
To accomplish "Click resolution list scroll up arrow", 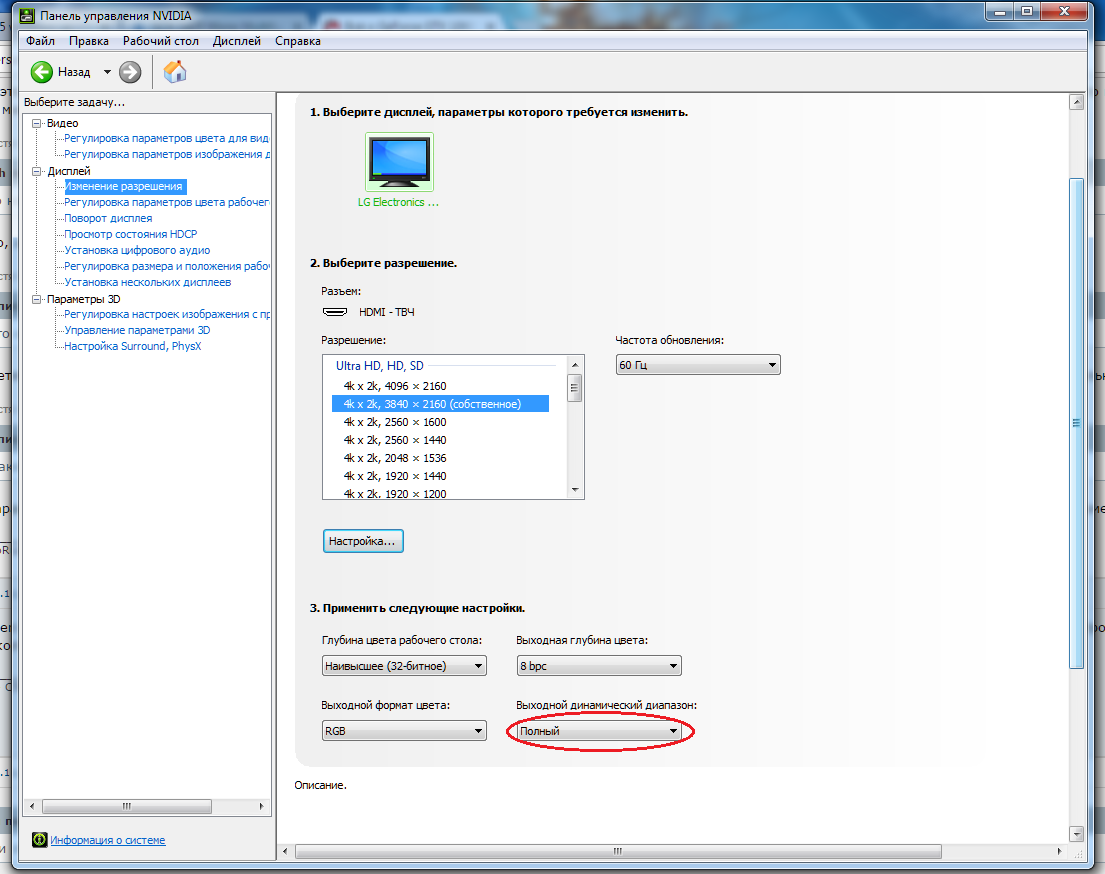I will (x=575, y=365).
